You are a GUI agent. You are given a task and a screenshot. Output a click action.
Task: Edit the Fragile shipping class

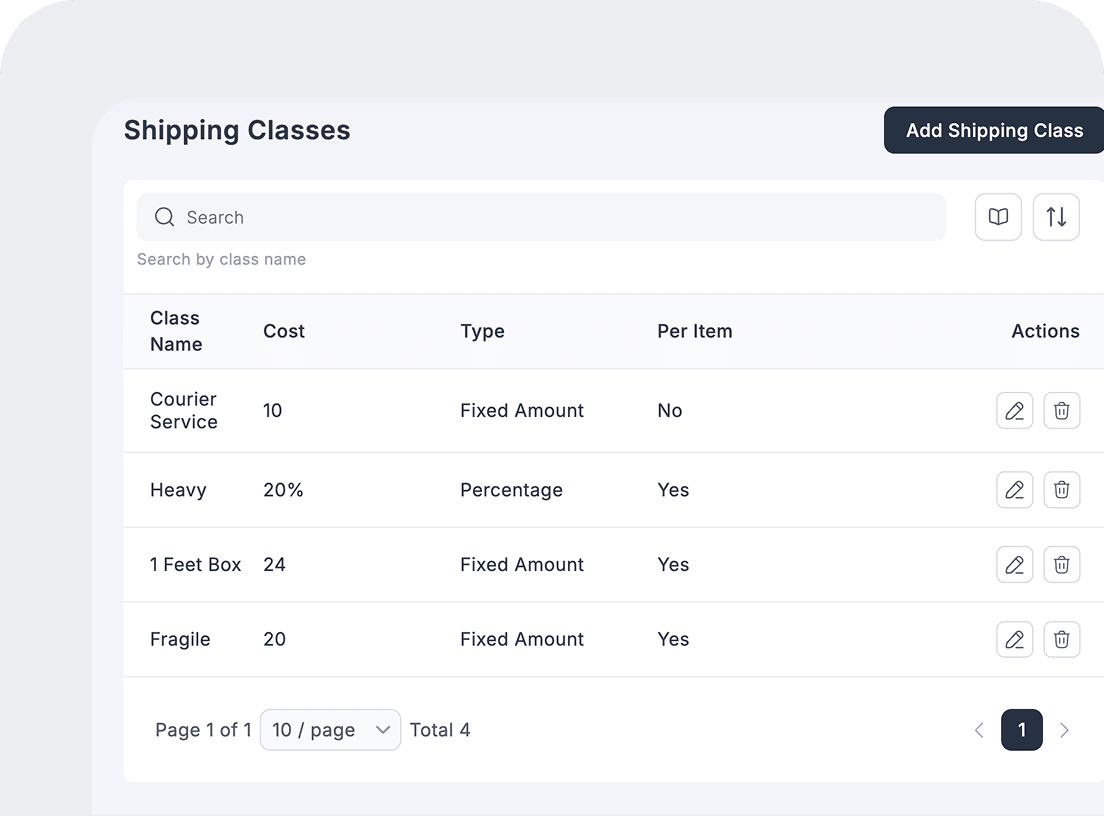pos(1014,639)
